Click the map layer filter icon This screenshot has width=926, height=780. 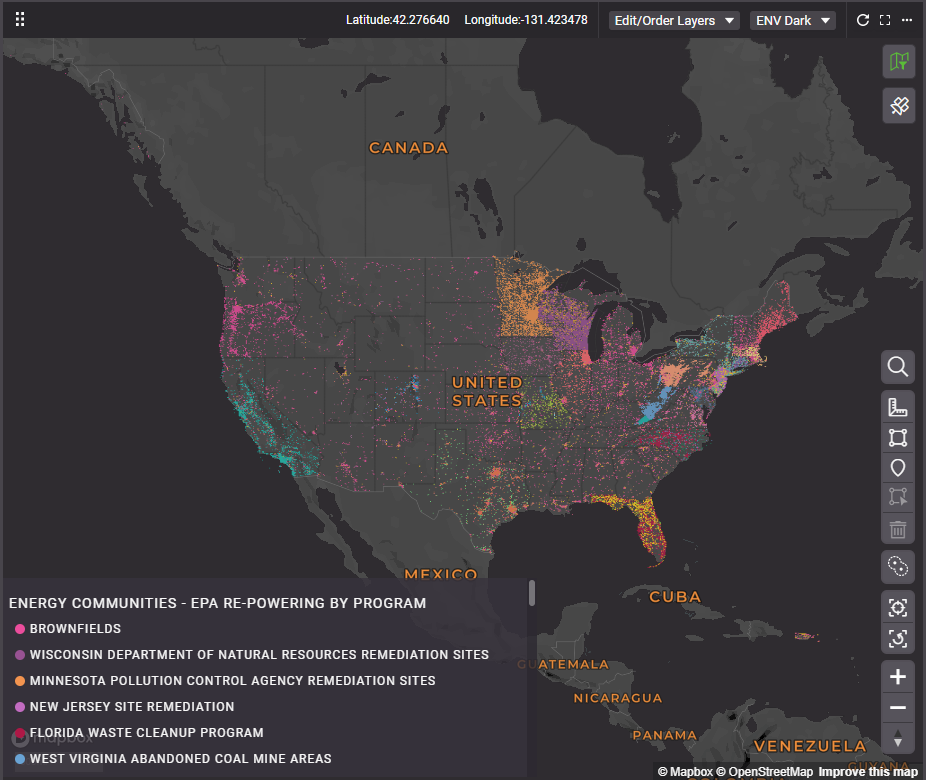coord(898,62)
